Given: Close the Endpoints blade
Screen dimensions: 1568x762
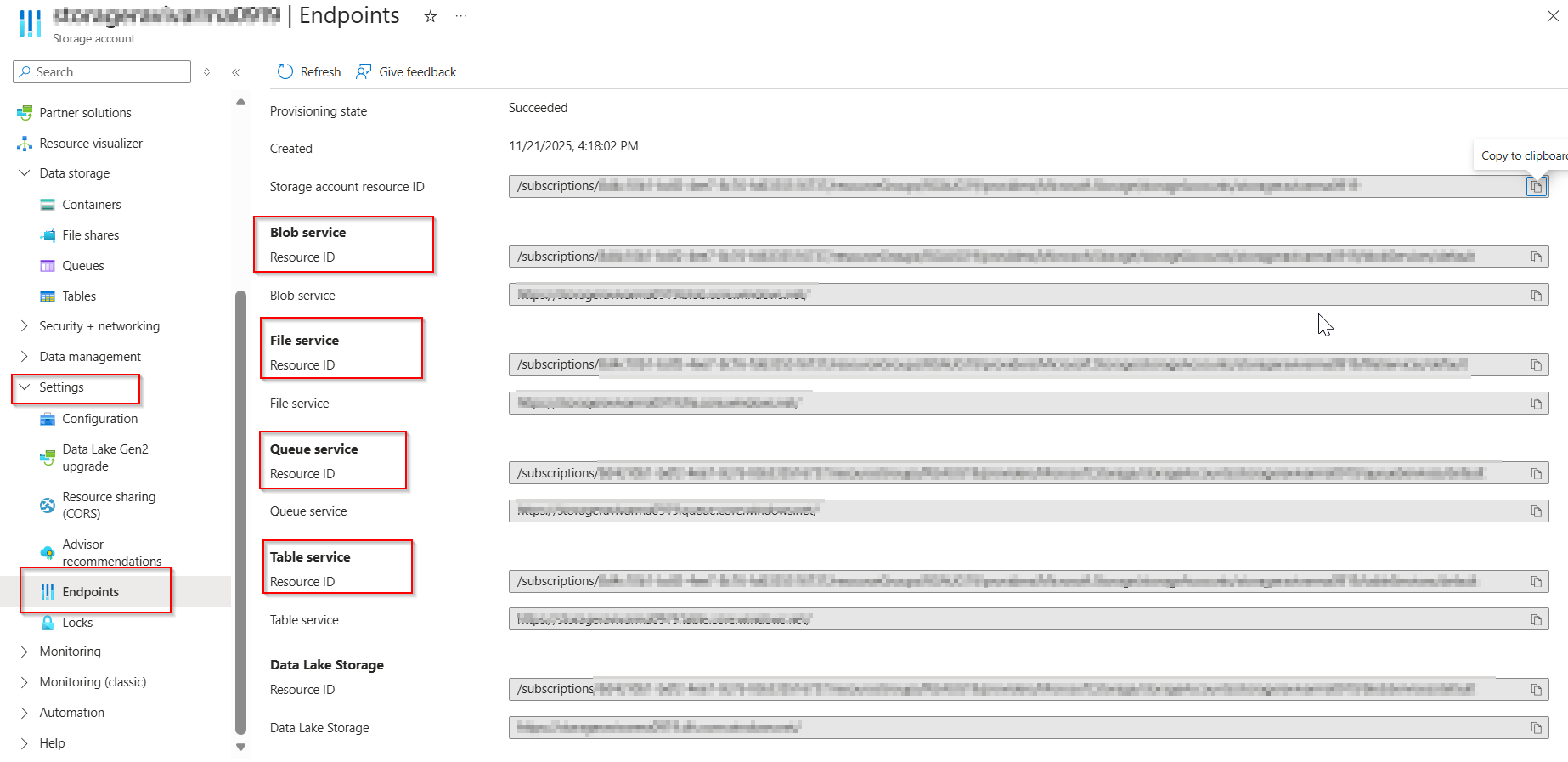Looking at the screenshot, I should [1553, 16].
